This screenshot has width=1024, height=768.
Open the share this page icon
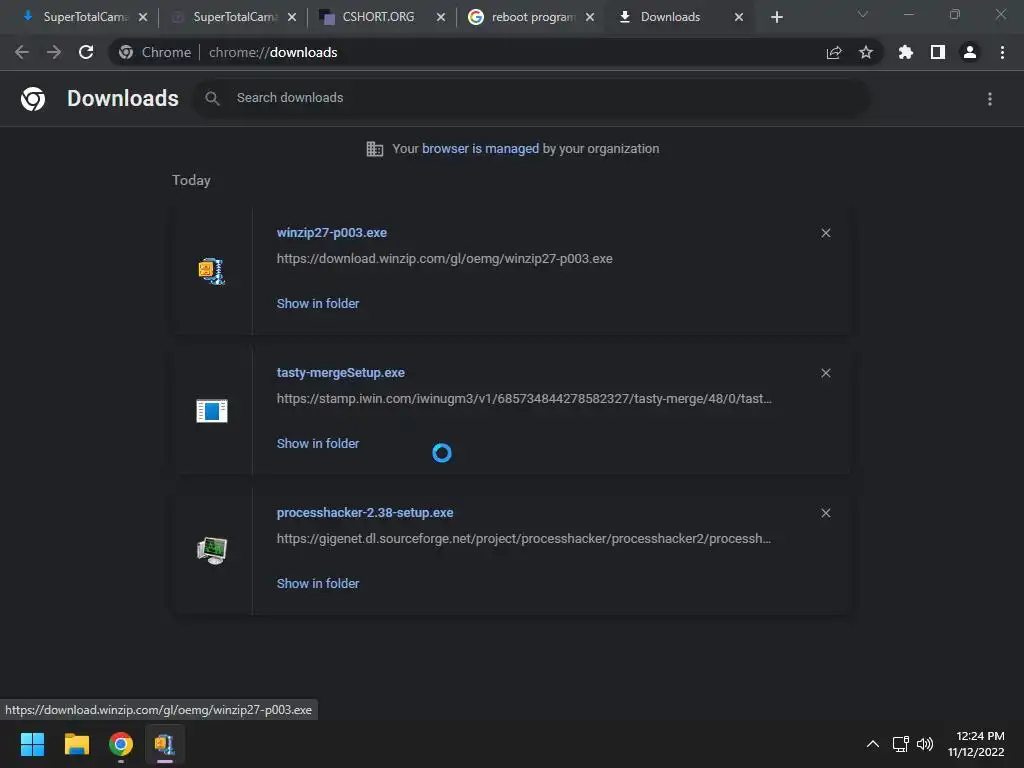click(834, 52)
